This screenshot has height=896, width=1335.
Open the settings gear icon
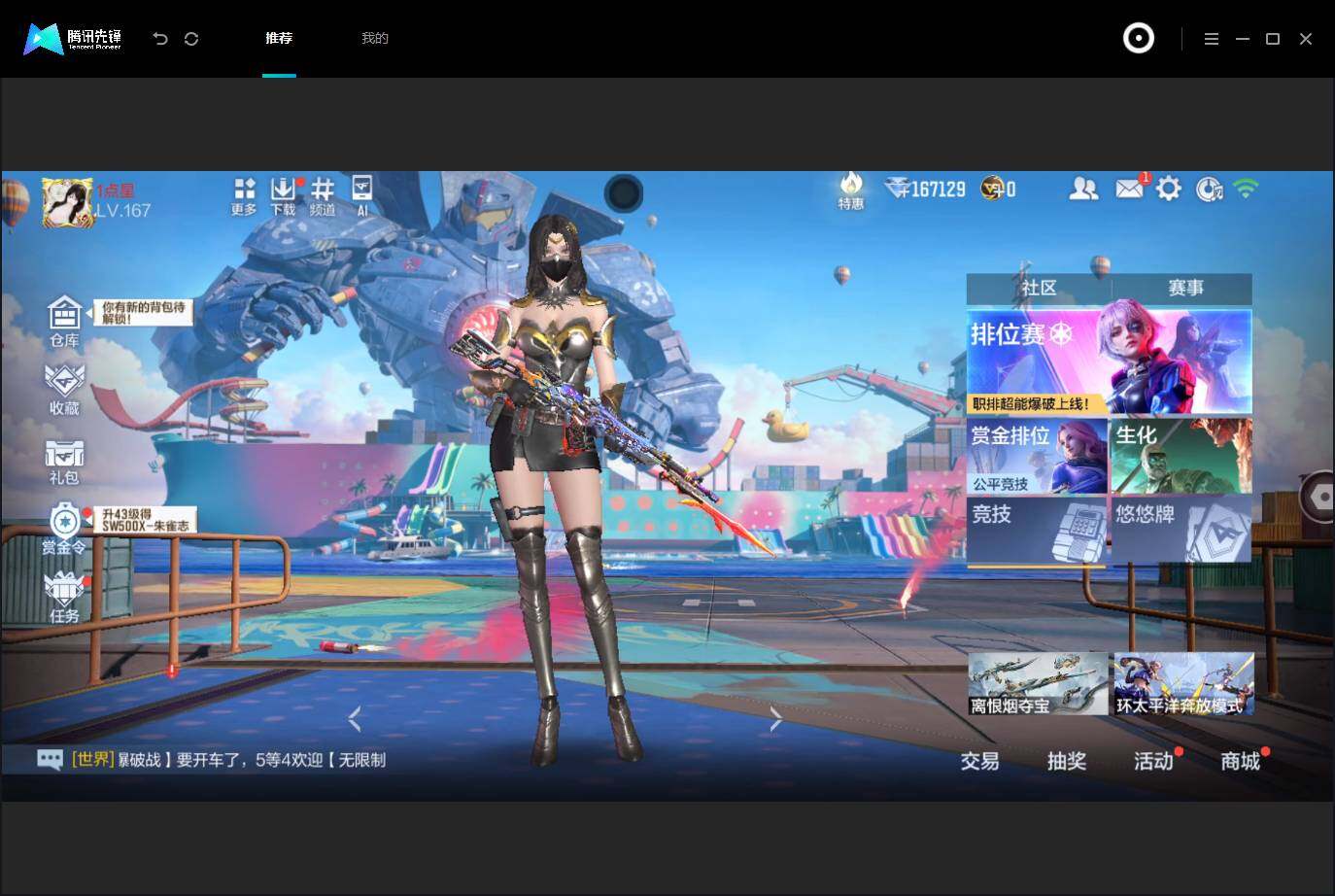point(1169,189)
